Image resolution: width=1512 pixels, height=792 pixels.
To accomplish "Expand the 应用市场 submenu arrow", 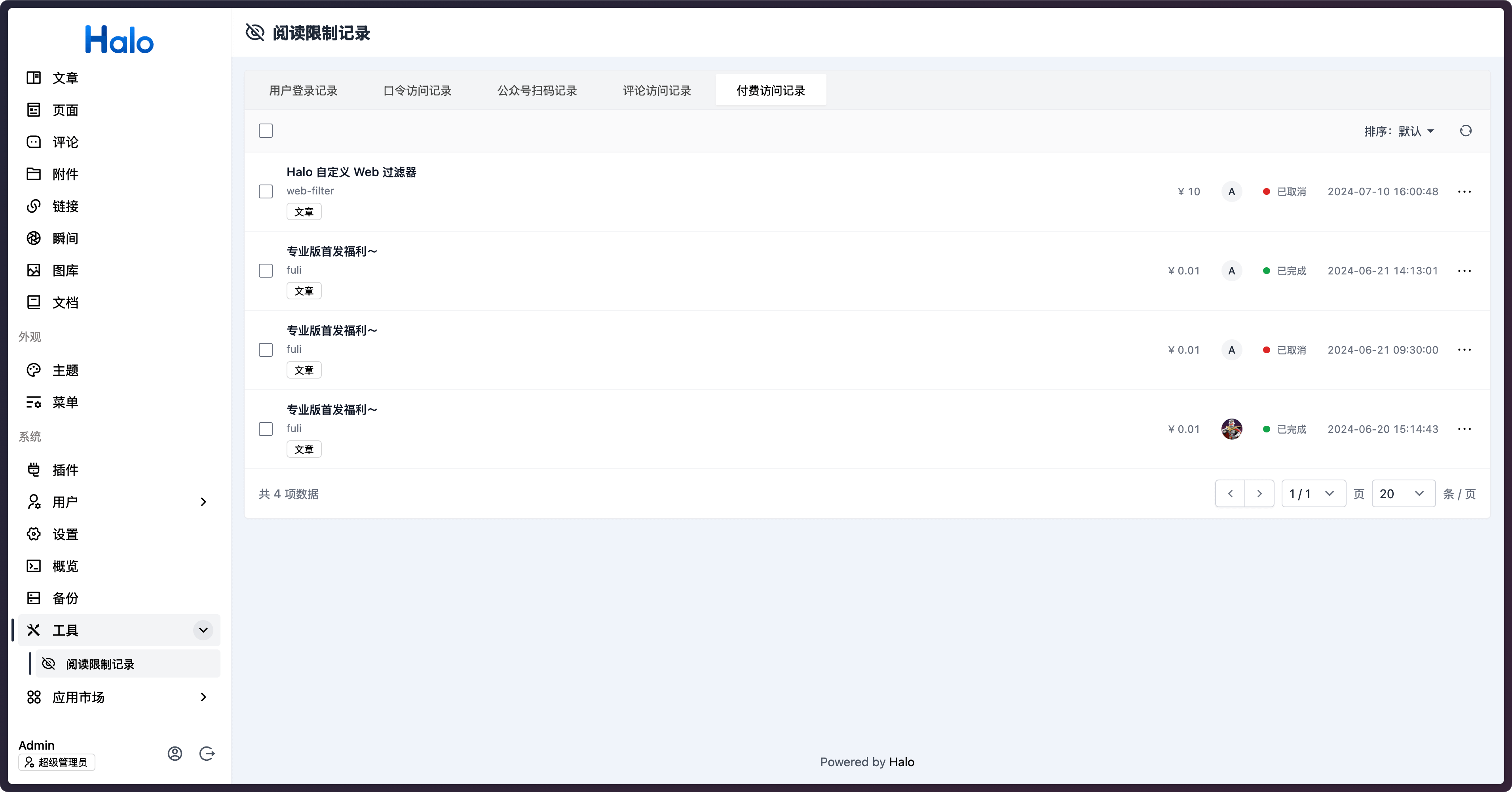I will (x=203, y=697).
